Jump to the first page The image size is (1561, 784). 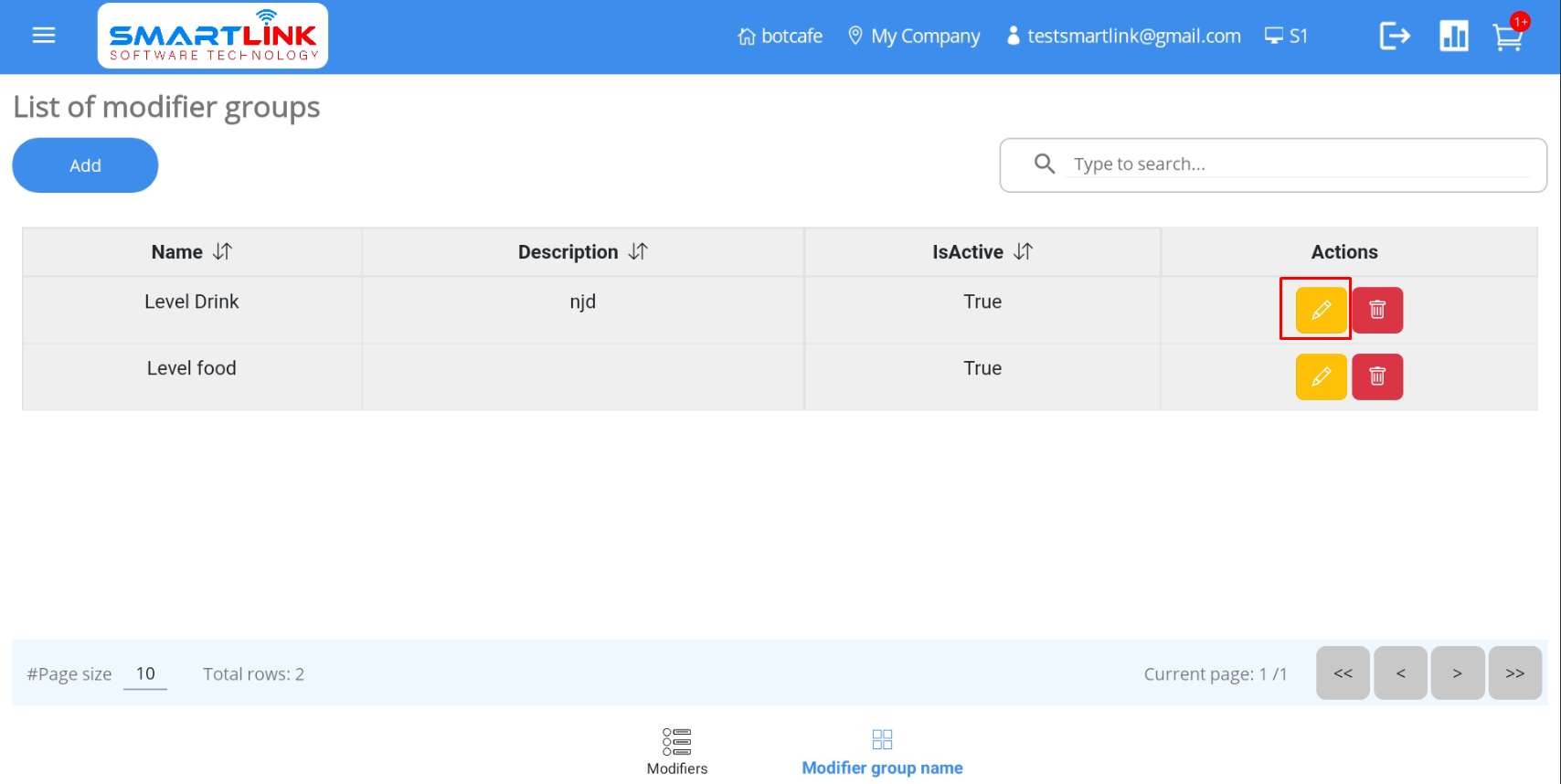[1343, 673]
